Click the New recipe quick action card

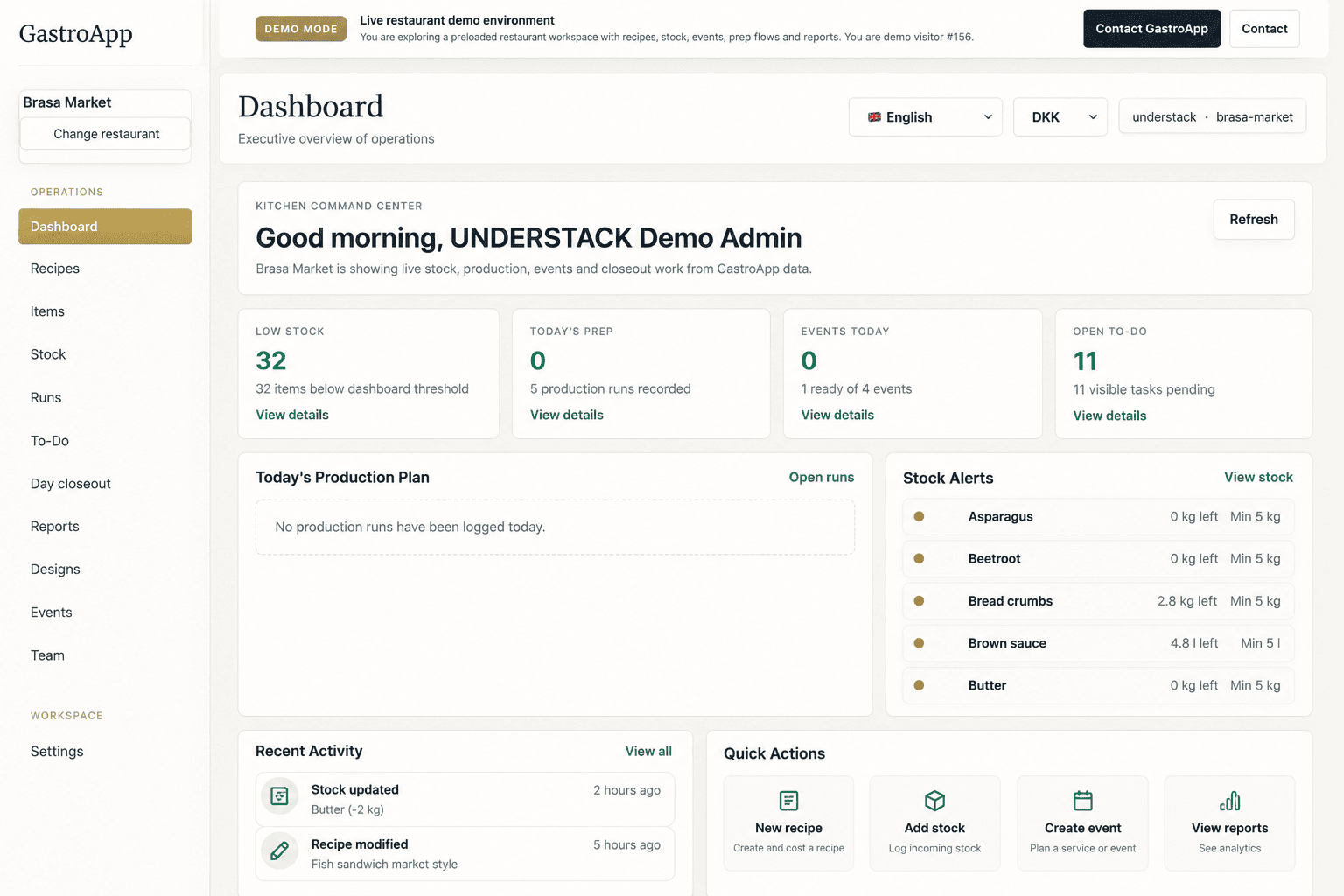[788, 823]
